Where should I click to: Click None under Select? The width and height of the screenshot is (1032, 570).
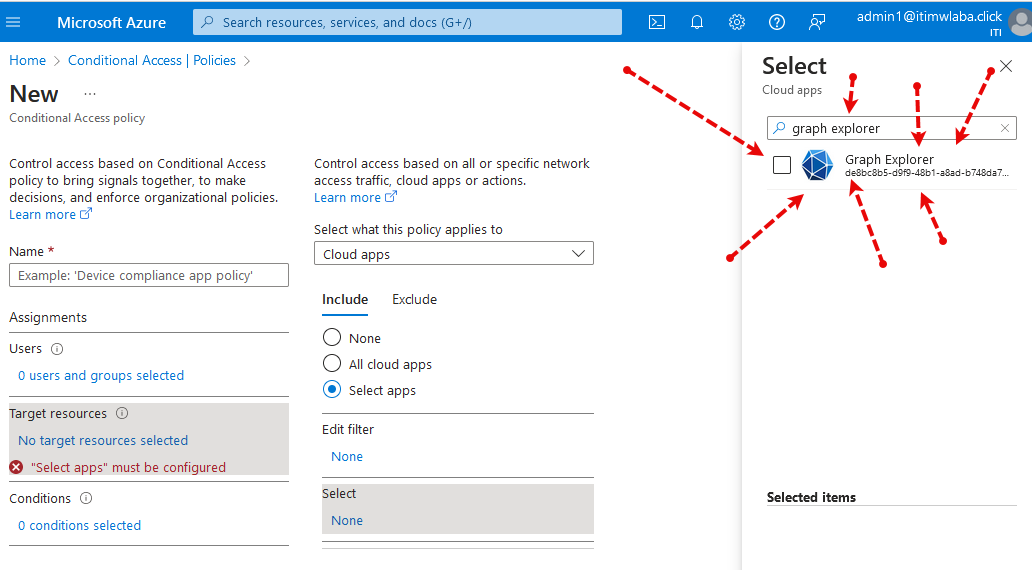pos(347,521)
